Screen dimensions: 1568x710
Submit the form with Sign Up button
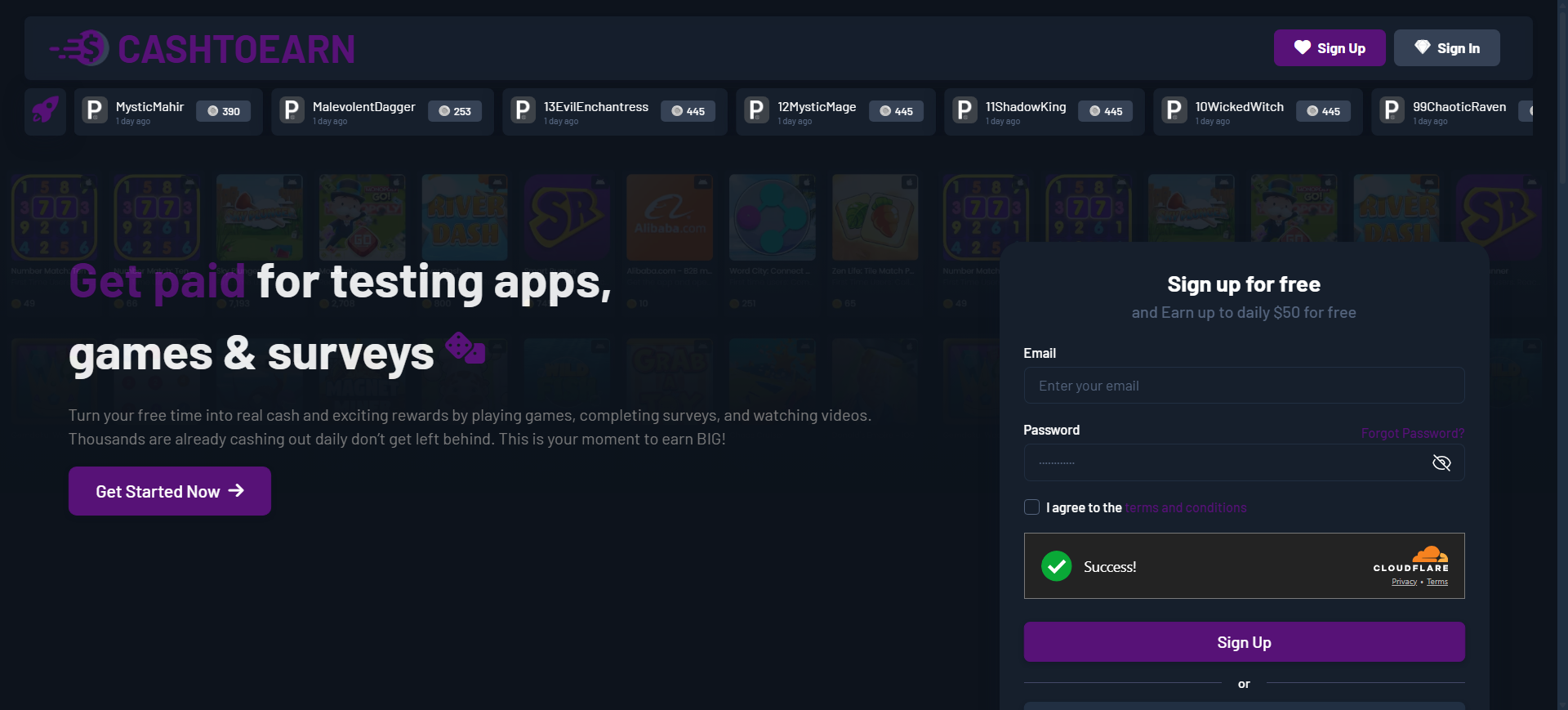click(x=1243, y=642)
